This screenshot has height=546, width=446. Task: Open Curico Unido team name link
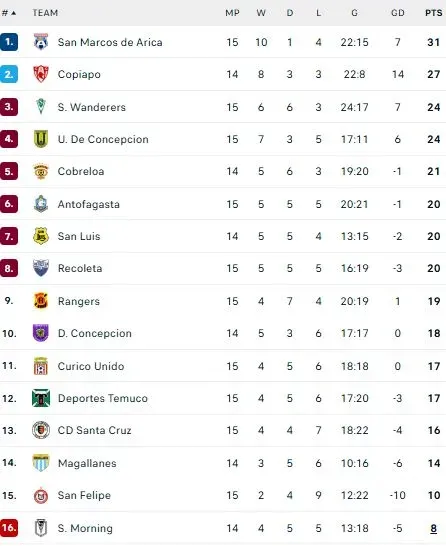pos(91,366)
